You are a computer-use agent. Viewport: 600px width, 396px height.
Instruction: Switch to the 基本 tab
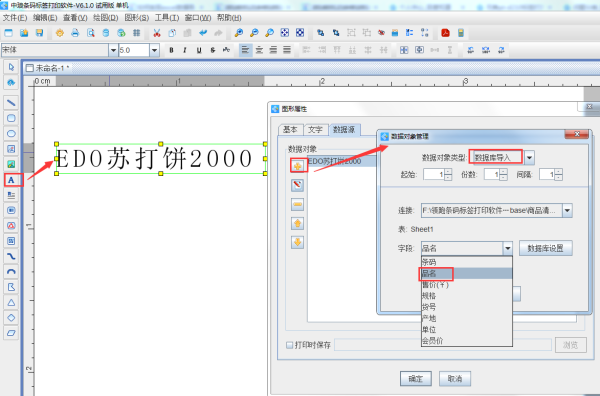tap(290, 130)
